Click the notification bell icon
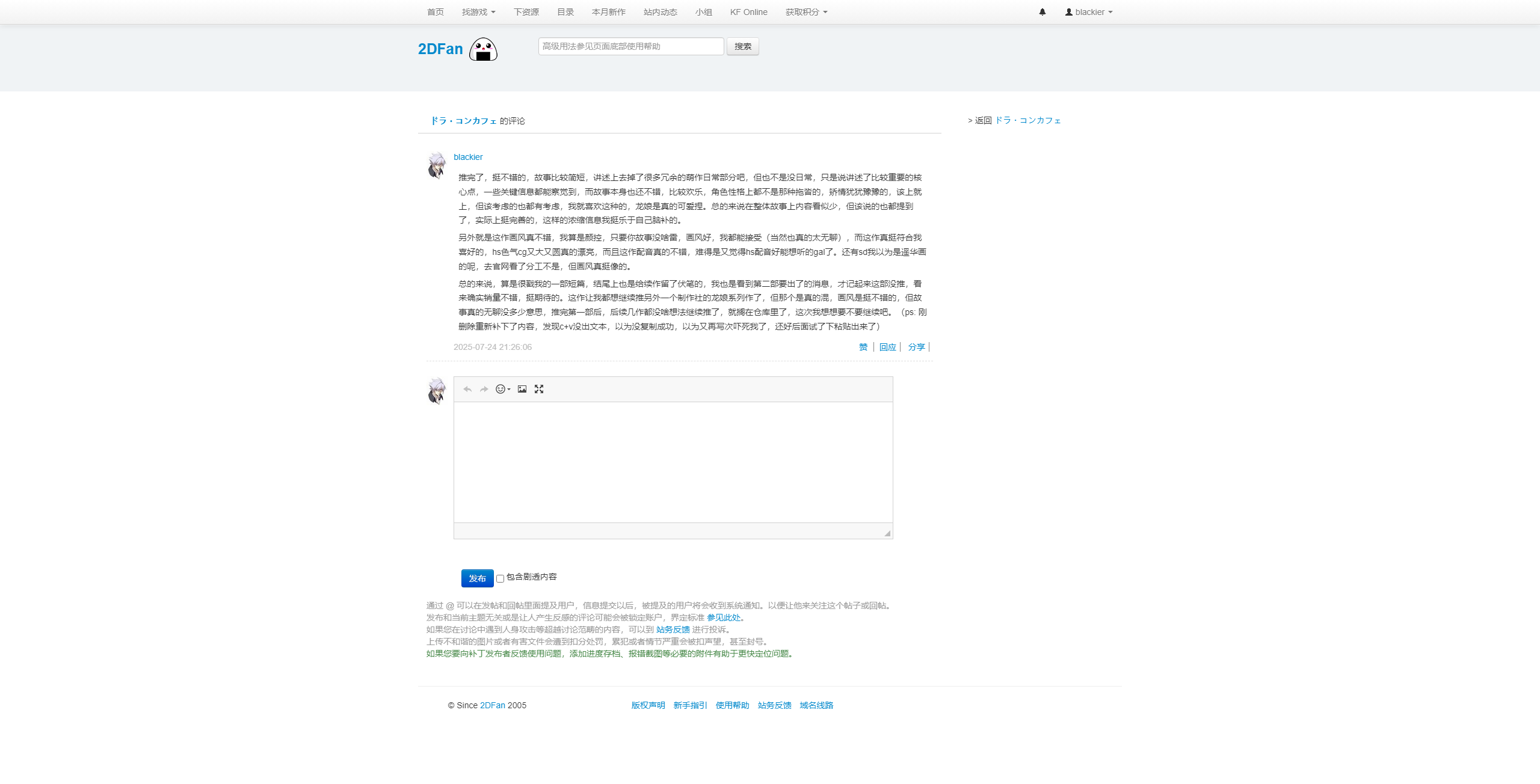The height and width of the screenshot is (784, 1540). (x=1043, y=12)
